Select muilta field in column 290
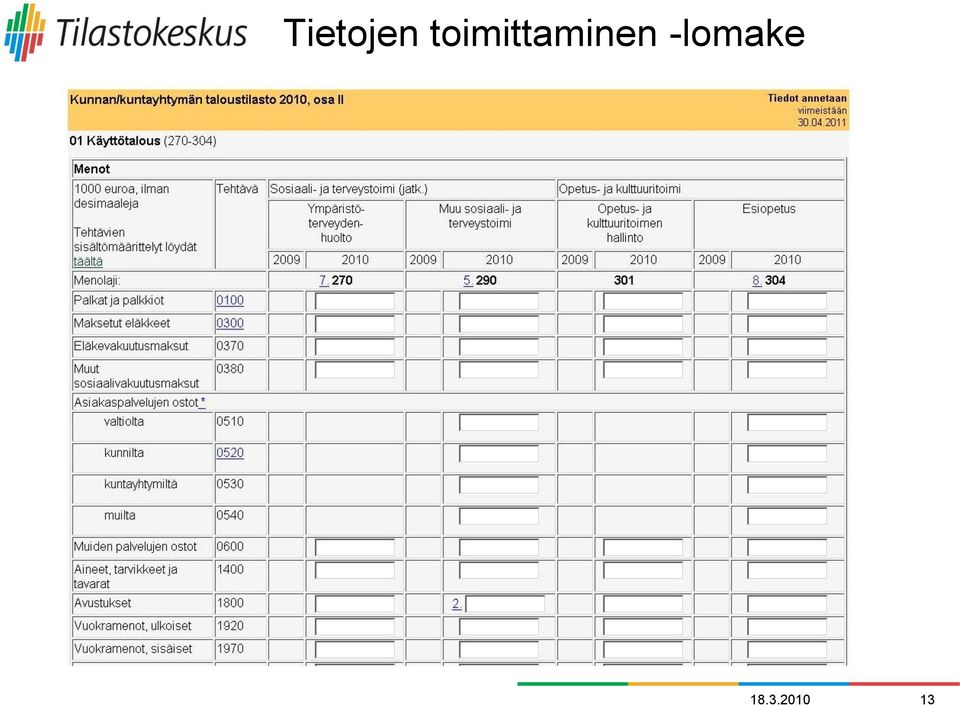 [x=499, y=516]
